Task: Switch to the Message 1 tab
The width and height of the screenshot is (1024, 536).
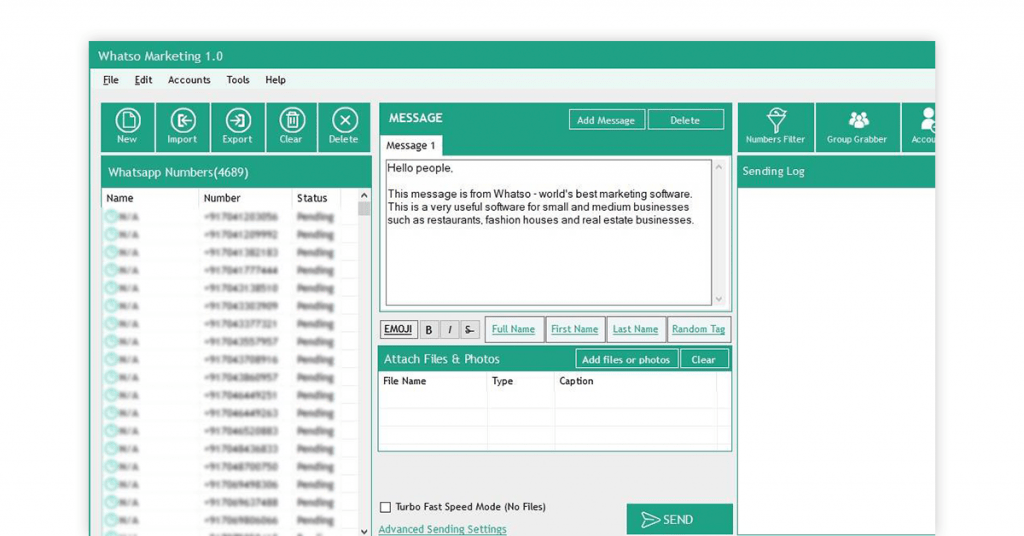Action: pos(410,146)
